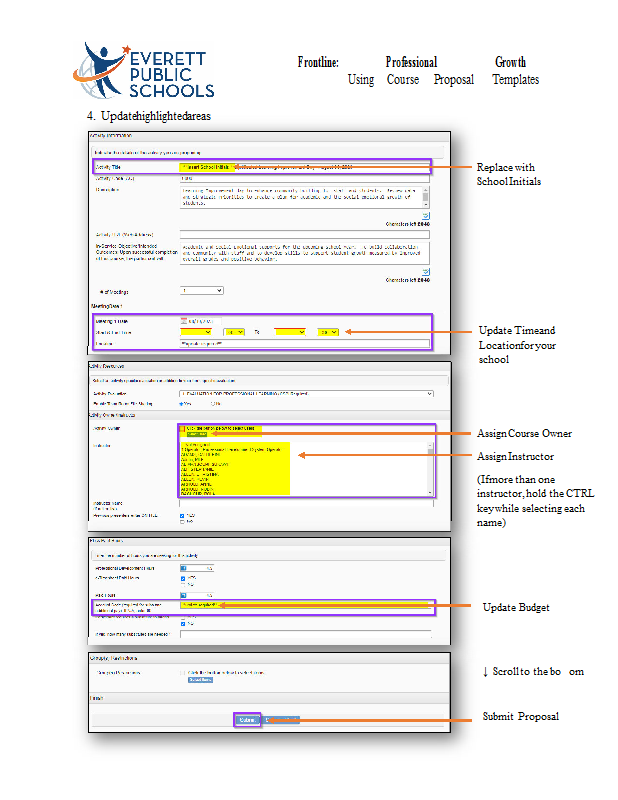The width and height of the screenshot is (618, 800).
Task: Click the Assign Course Owner annotation text
Action: 524,433
